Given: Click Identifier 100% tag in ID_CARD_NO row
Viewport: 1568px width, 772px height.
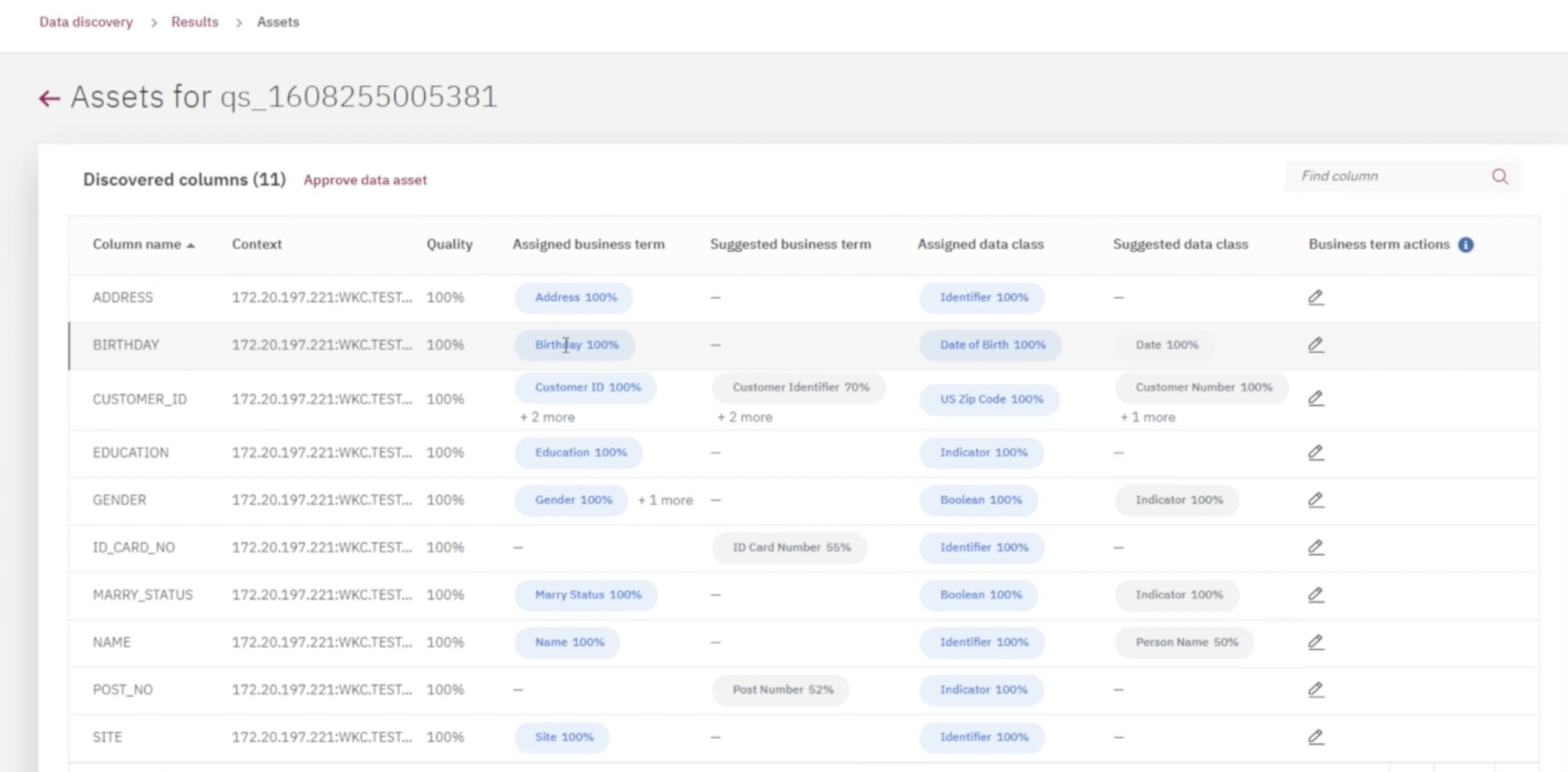Looking at the screenshot, I should [x=982, y=548].
